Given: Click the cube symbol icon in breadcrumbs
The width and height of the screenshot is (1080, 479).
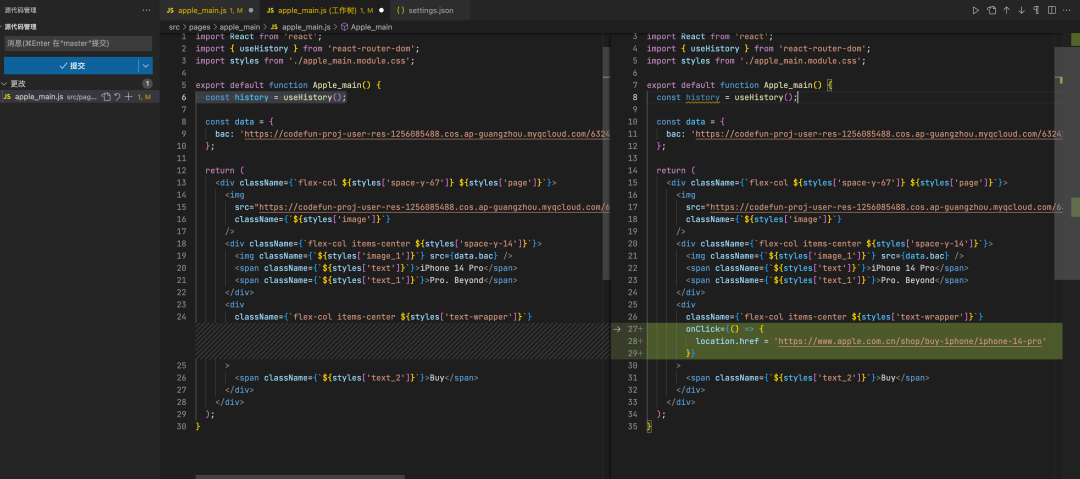Looking at the screenshot, I should [x=344, y=27].
